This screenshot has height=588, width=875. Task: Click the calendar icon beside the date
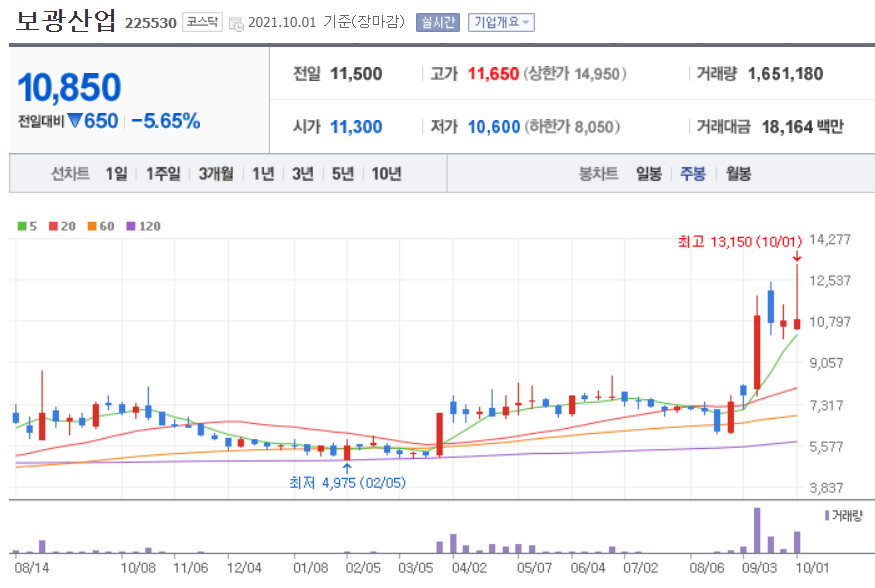[237, 23]
